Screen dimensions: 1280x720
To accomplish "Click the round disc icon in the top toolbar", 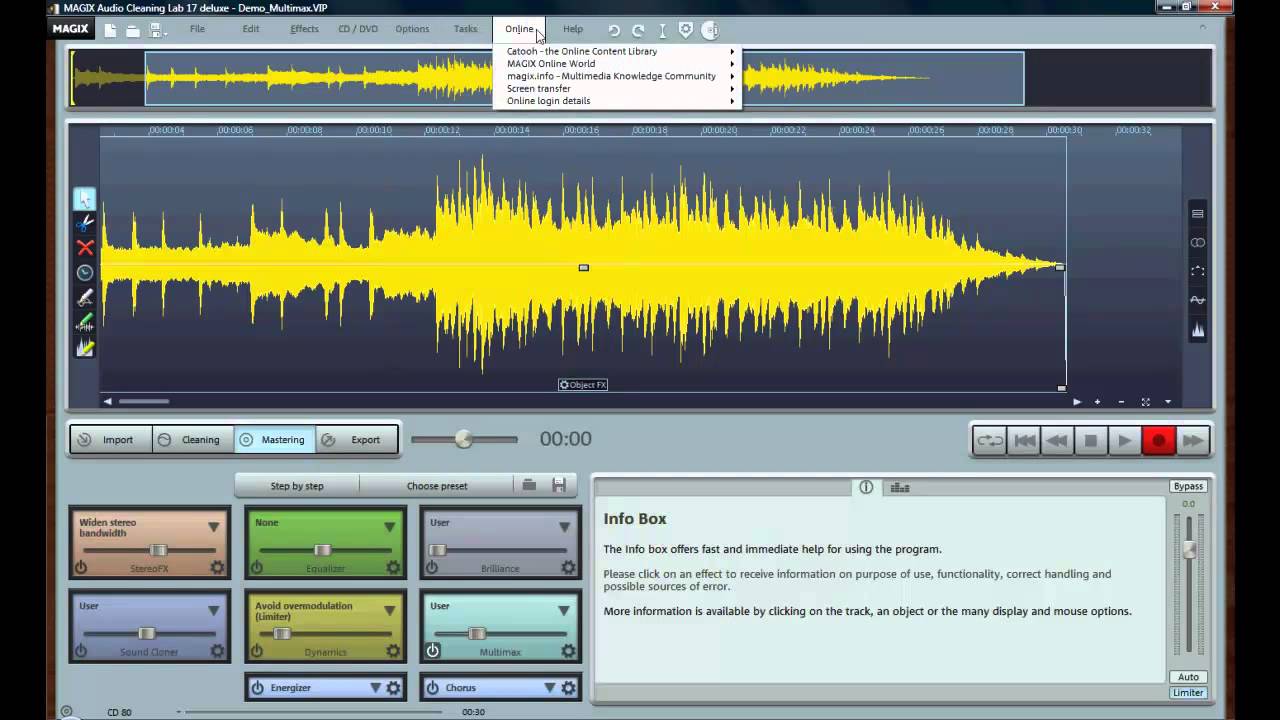I will pyautogui.click(x=710, y=30).
